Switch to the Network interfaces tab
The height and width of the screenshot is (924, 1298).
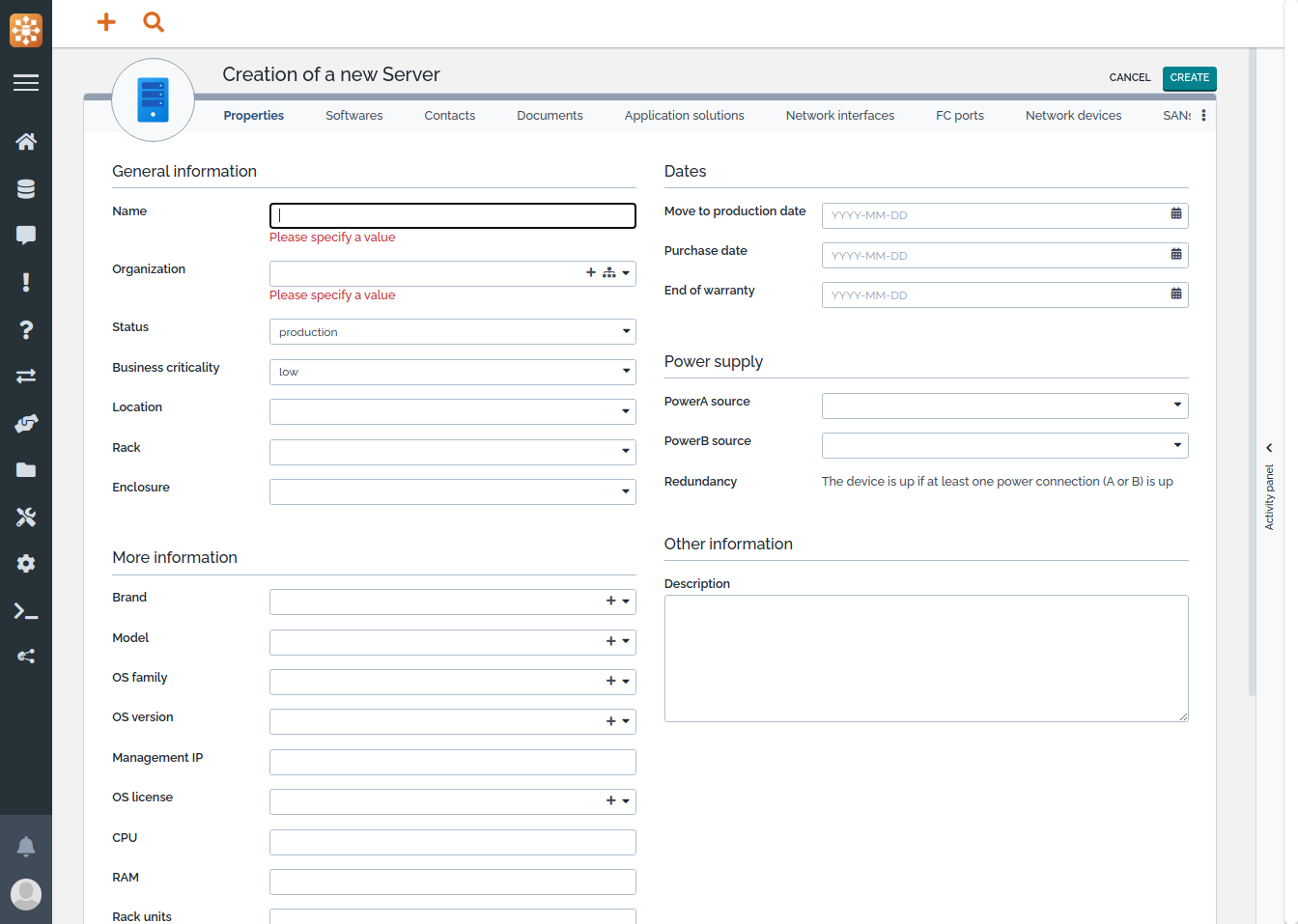[x=839, y=116]
